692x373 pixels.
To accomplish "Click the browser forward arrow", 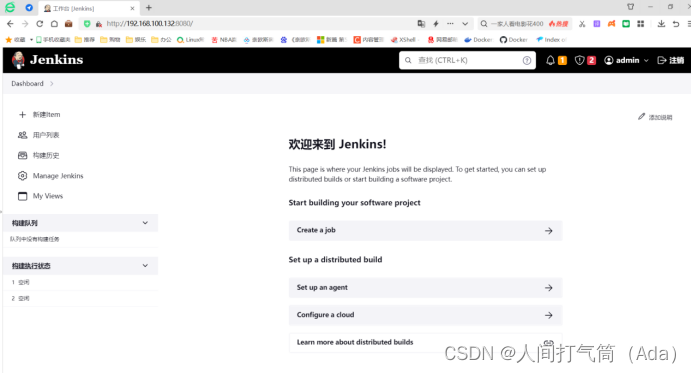I will 25,24.
